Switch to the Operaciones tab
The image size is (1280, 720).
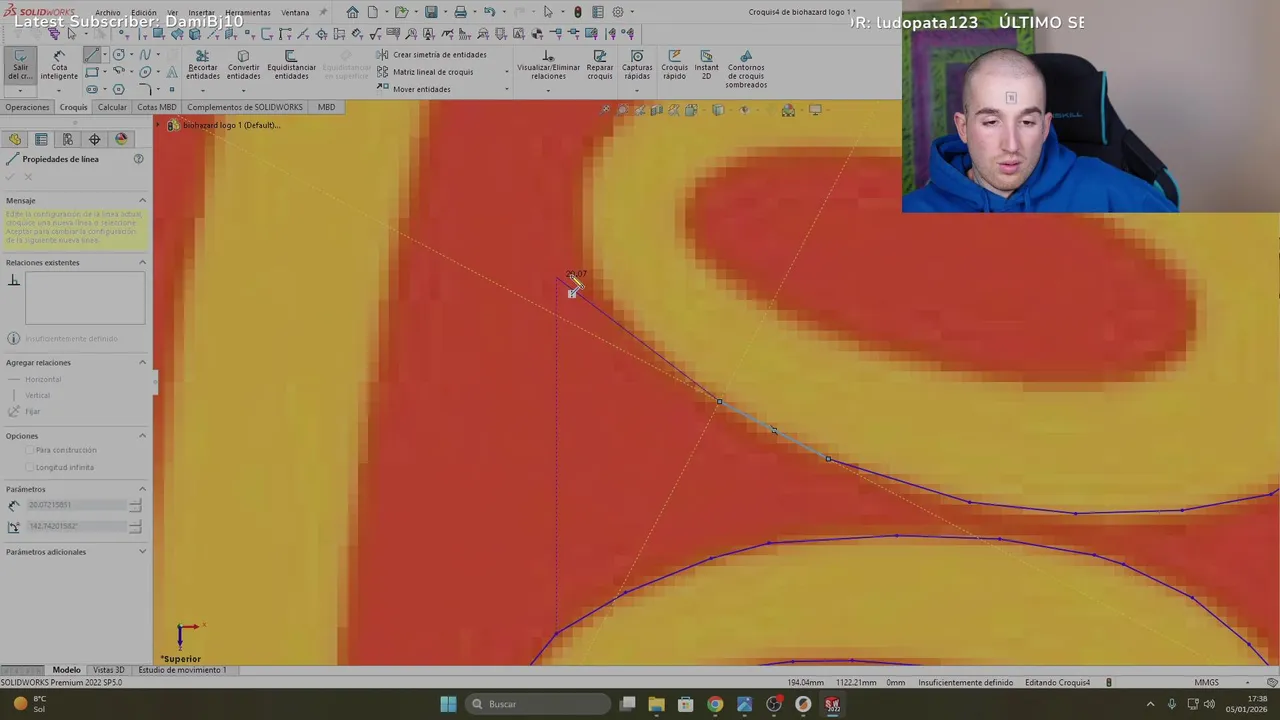tap(27, 107)
